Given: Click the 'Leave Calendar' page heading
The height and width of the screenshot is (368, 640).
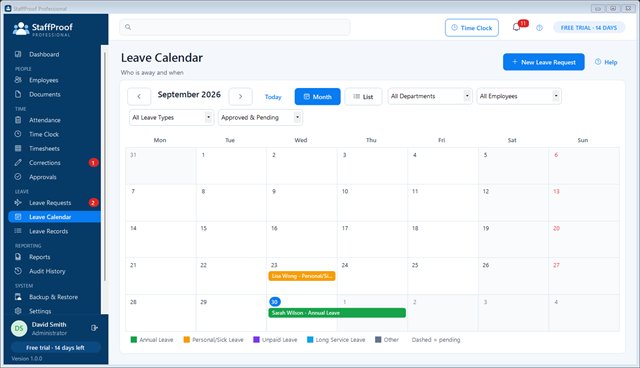Looking at the screenshot, I should [x=162, y=58].
